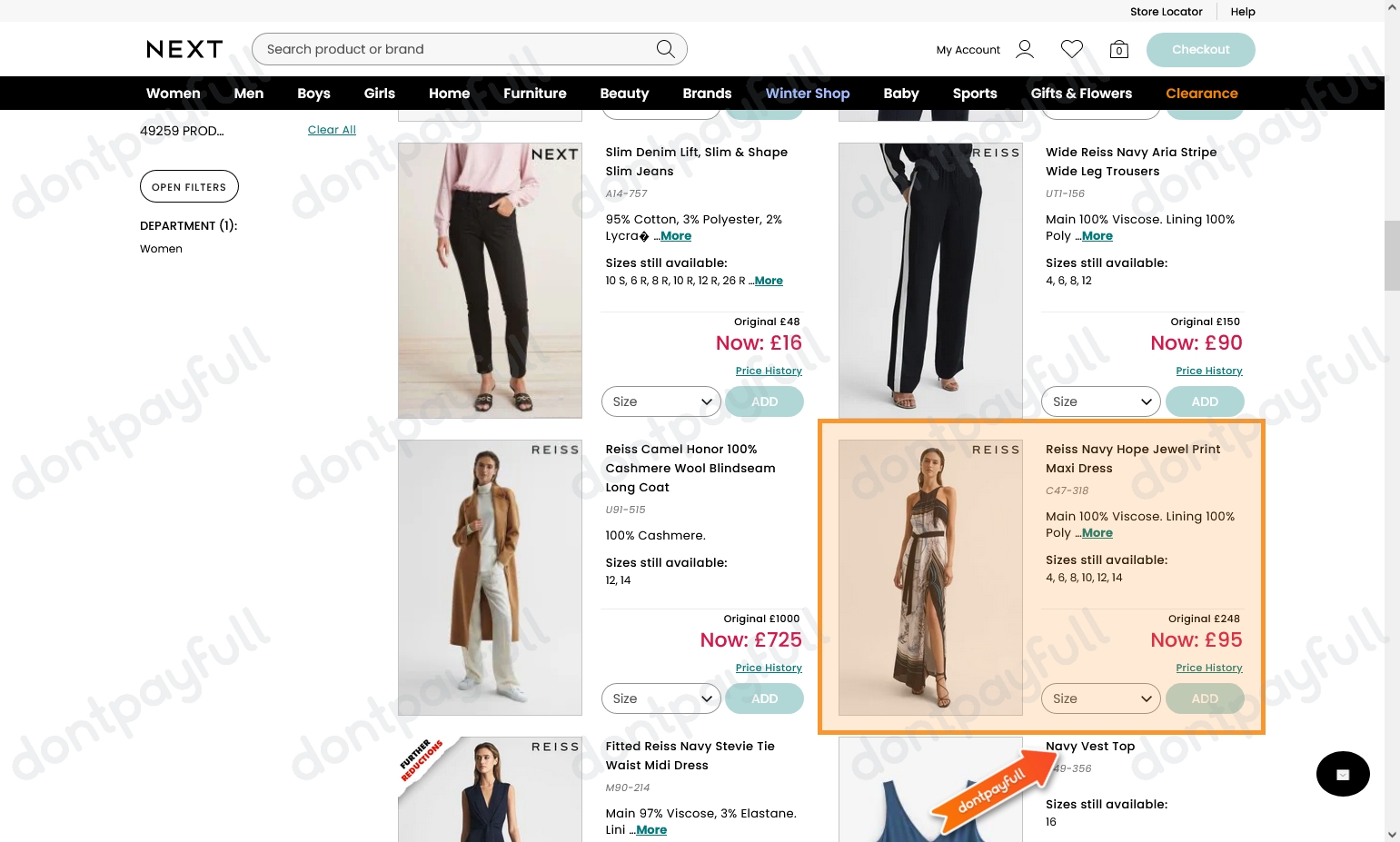This screenshot has width=1400, height=842.
Task: Add Aria Stripe Trousers to bag
Action: point(1205,401)
